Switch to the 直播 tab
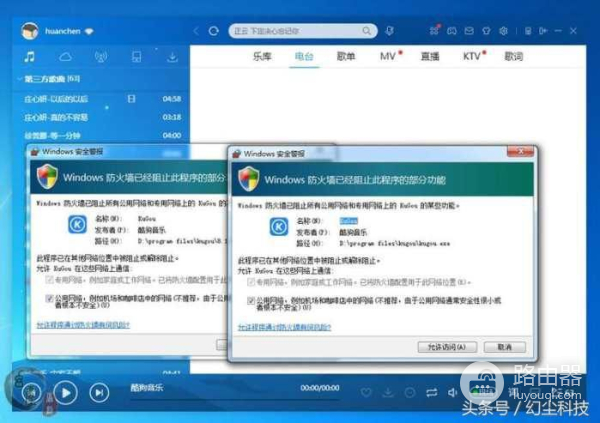 click(430, 56)
